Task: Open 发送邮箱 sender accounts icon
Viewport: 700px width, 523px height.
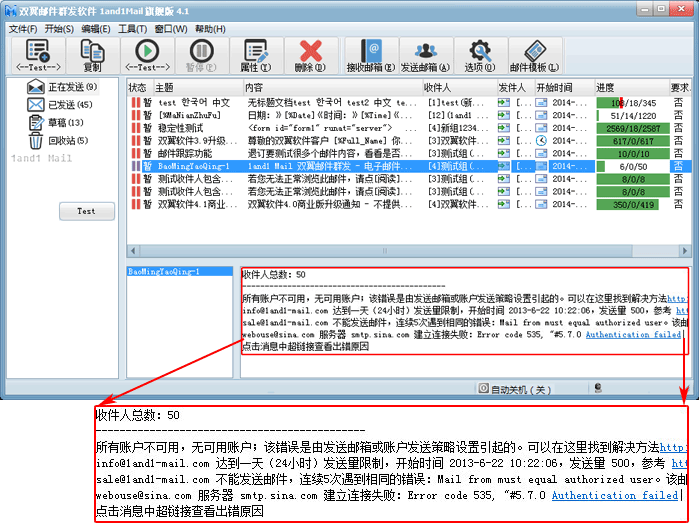Action: [x=425, y=55]
